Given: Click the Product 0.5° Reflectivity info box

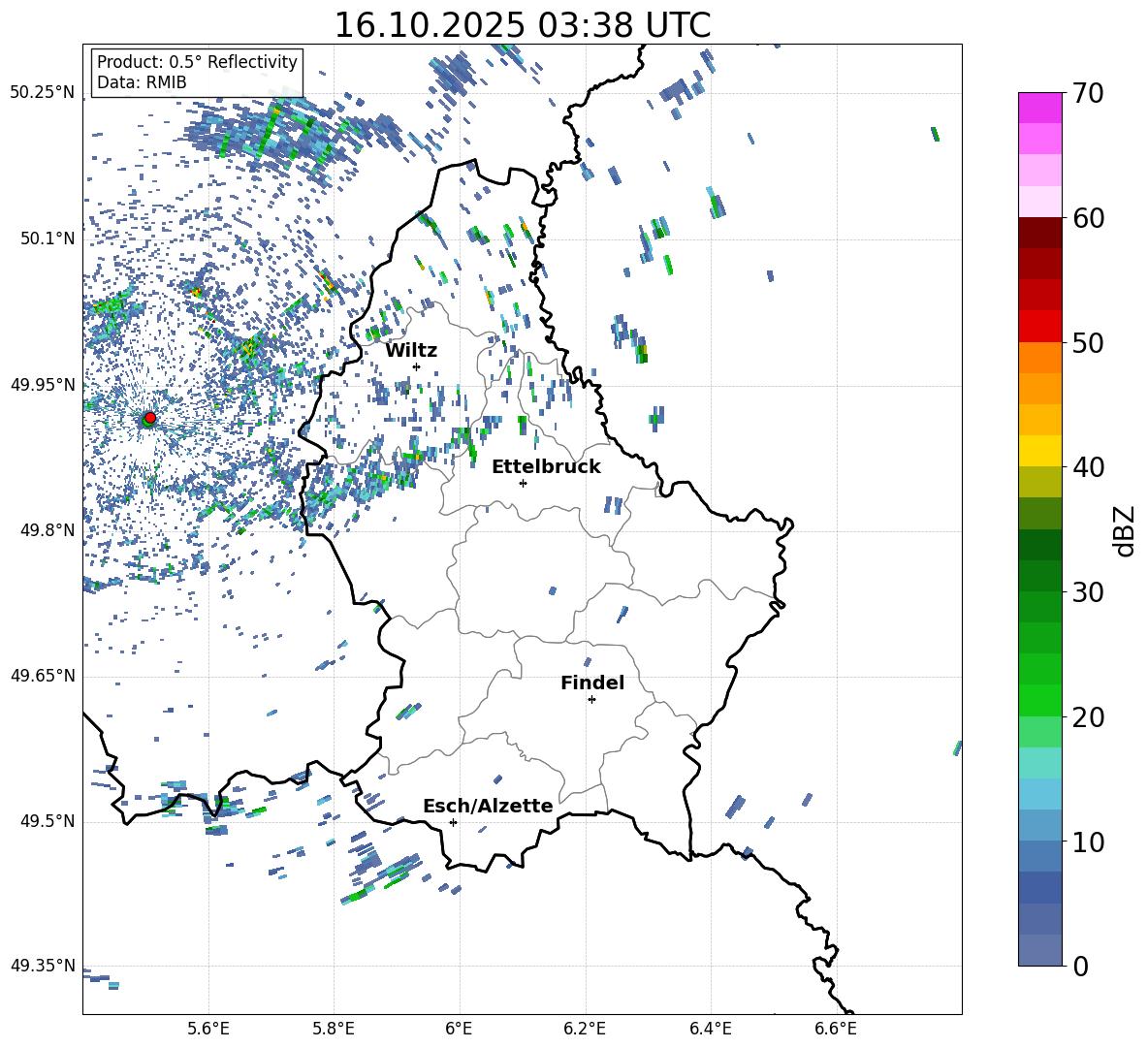Looking at the screenshot, I should coord(197,73).
